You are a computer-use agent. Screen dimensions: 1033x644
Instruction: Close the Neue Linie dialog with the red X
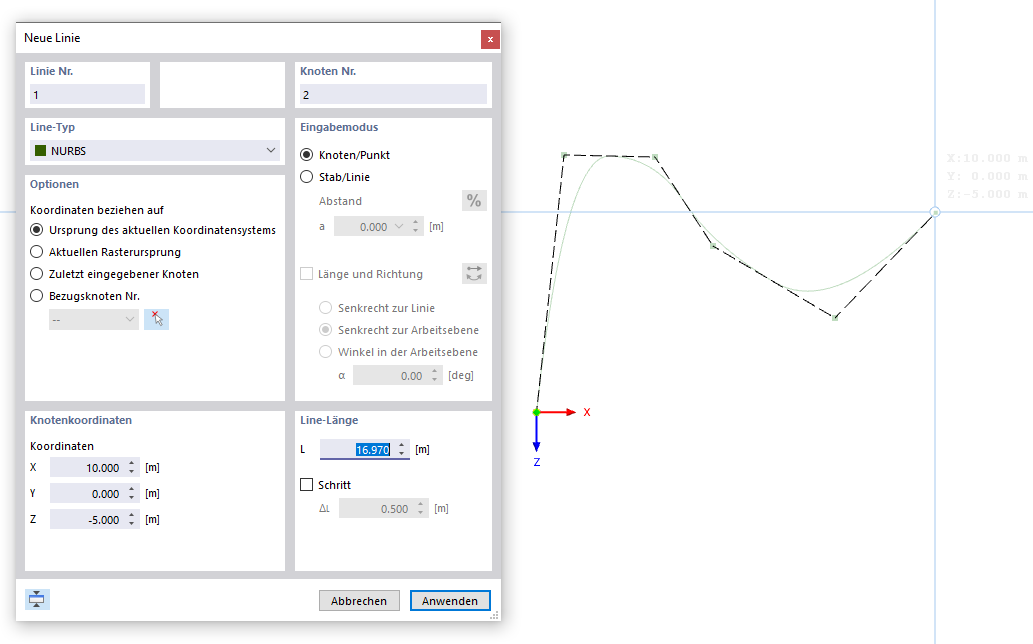coord(490,39)
